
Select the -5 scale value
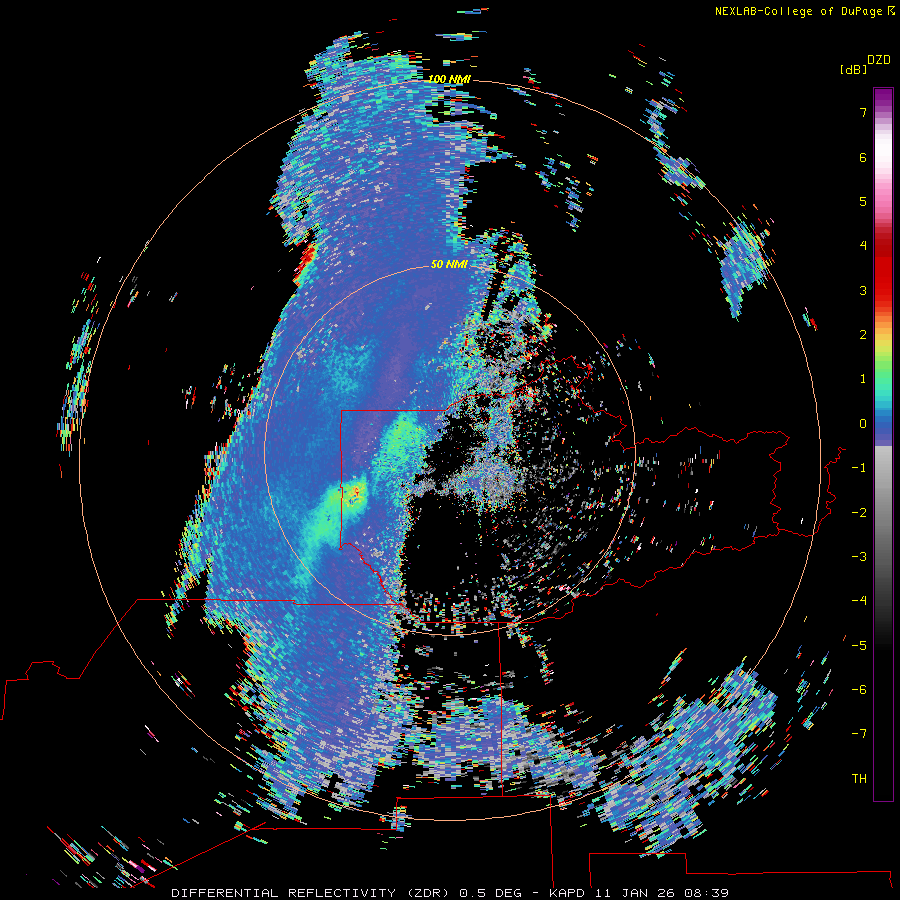tap(859, 646)
